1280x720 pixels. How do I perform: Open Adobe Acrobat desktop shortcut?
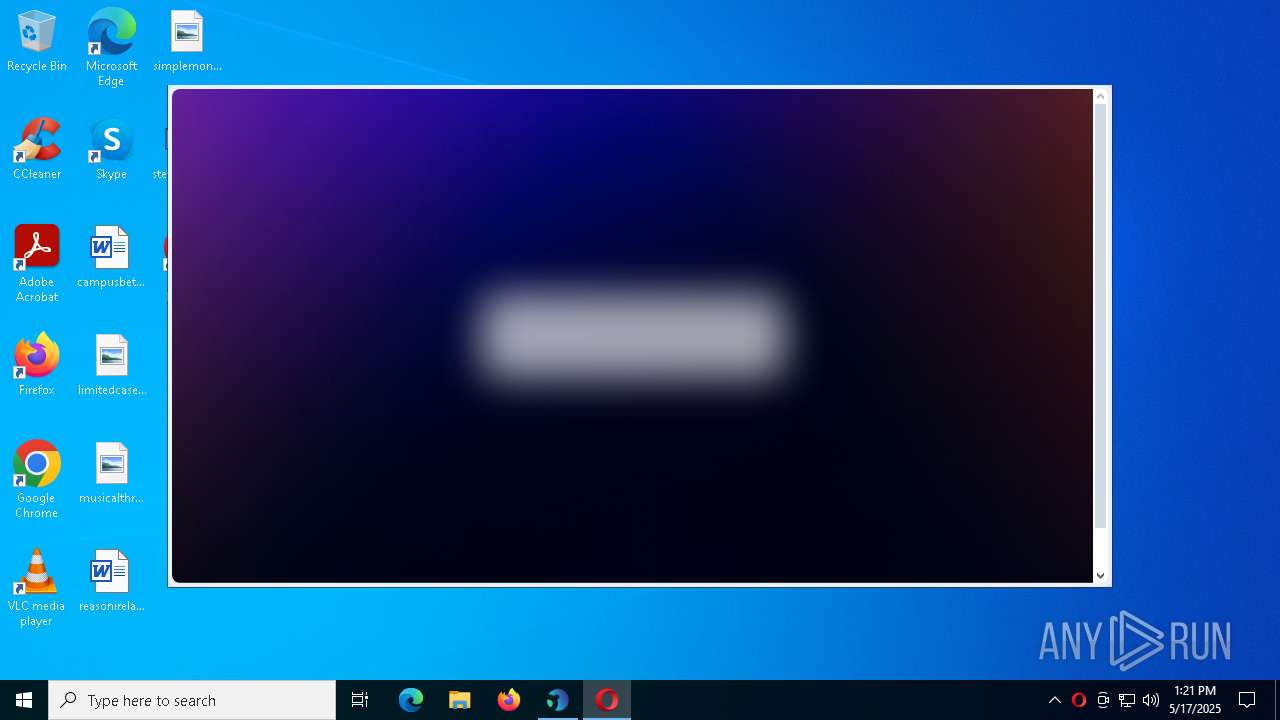point(37,264)
